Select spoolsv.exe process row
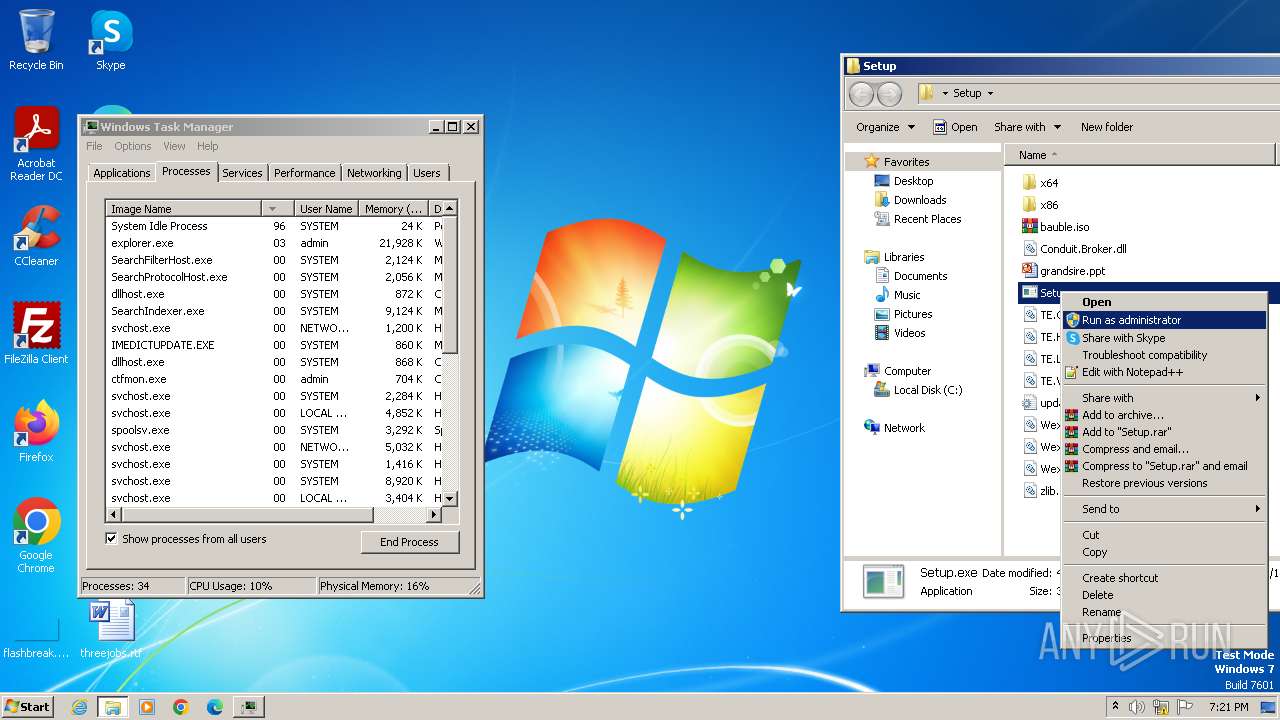The width and height of the screenshot is (1280, 720). coord(274,430)
